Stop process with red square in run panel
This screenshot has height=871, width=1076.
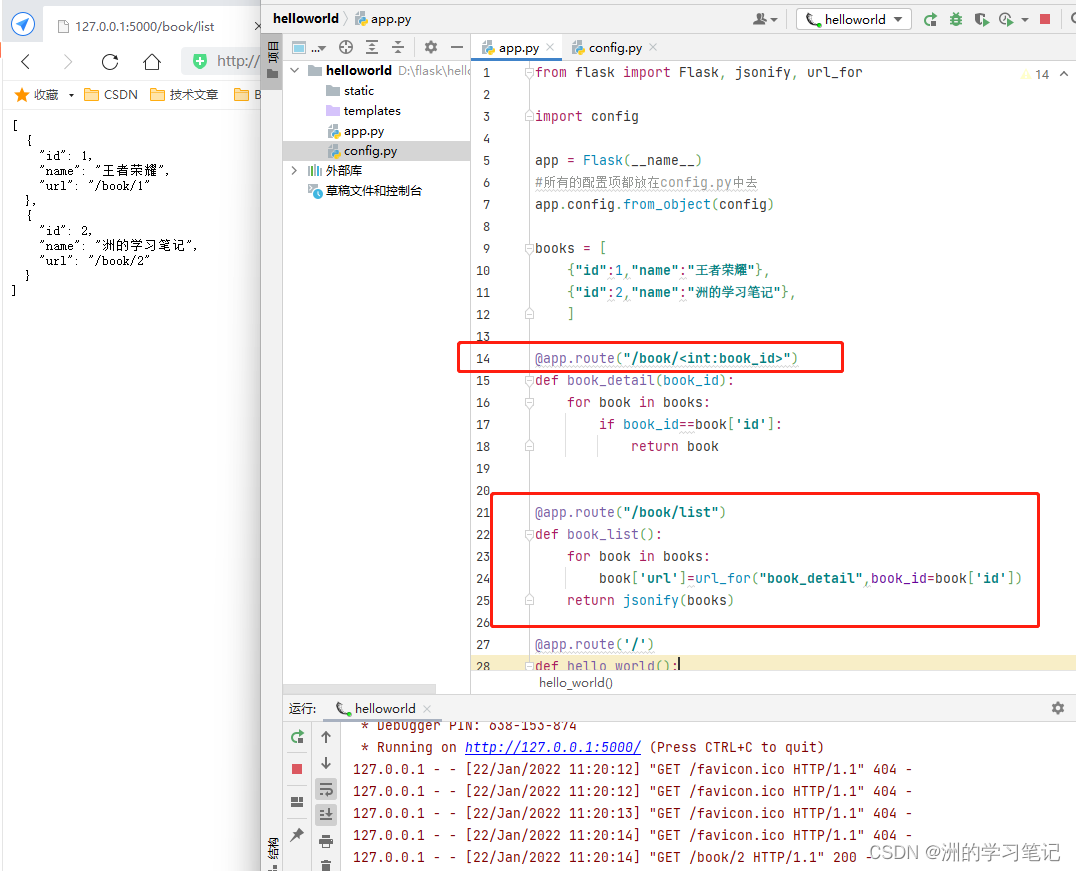pos(297,769)
